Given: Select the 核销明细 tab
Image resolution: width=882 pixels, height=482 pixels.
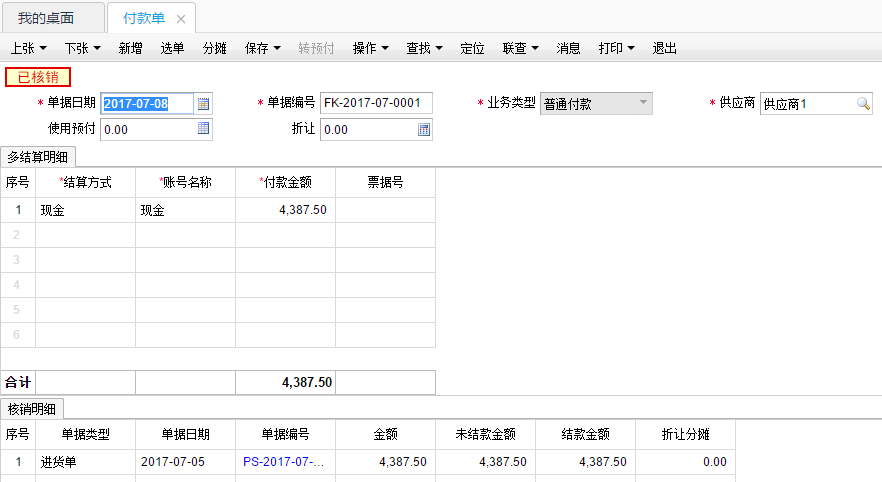Looking at the screenshot, I should click(32, 409).
